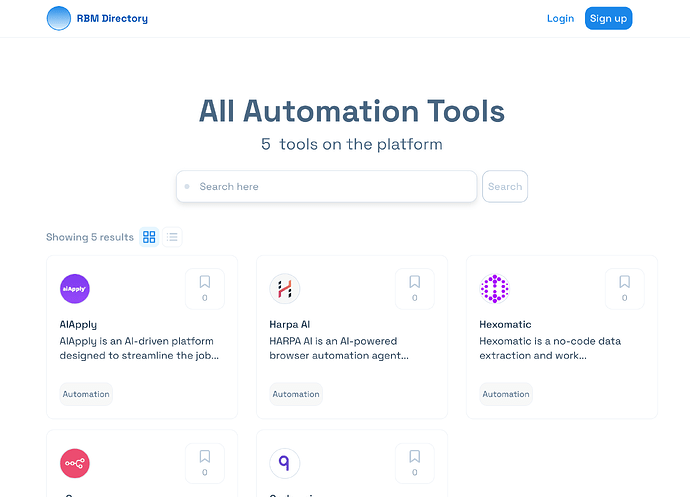Click the 'All Automation Tools' heading
The height and width of the screenshot is (497, 690).
(x=352, y=111)
